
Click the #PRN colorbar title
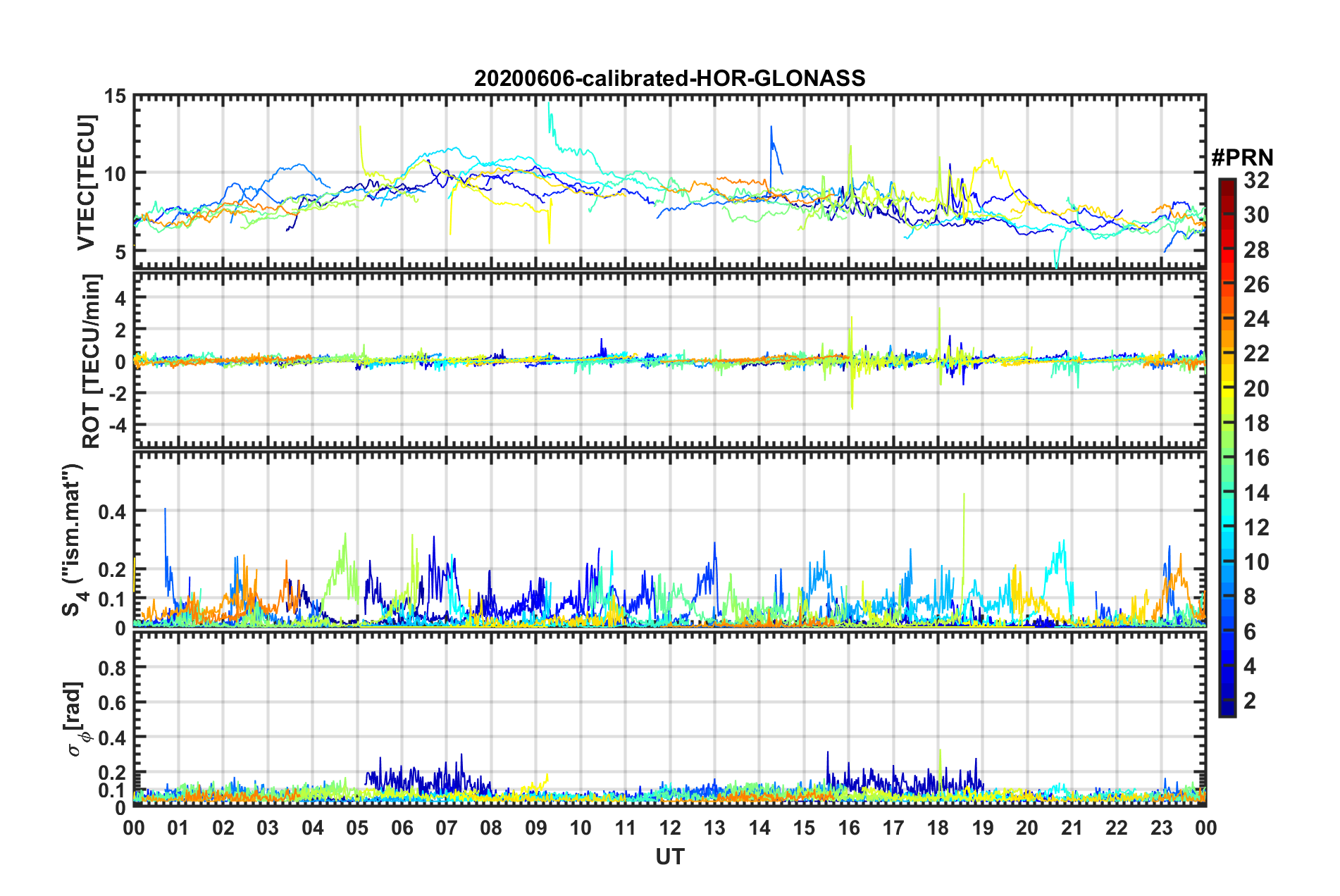1242,158
